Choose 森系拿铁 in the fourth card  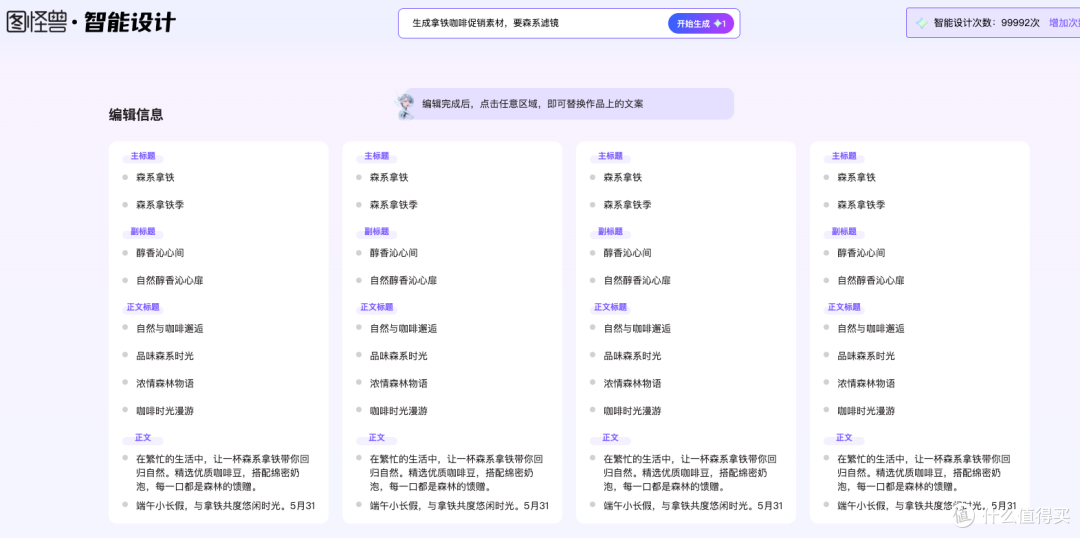pos(856,177)
